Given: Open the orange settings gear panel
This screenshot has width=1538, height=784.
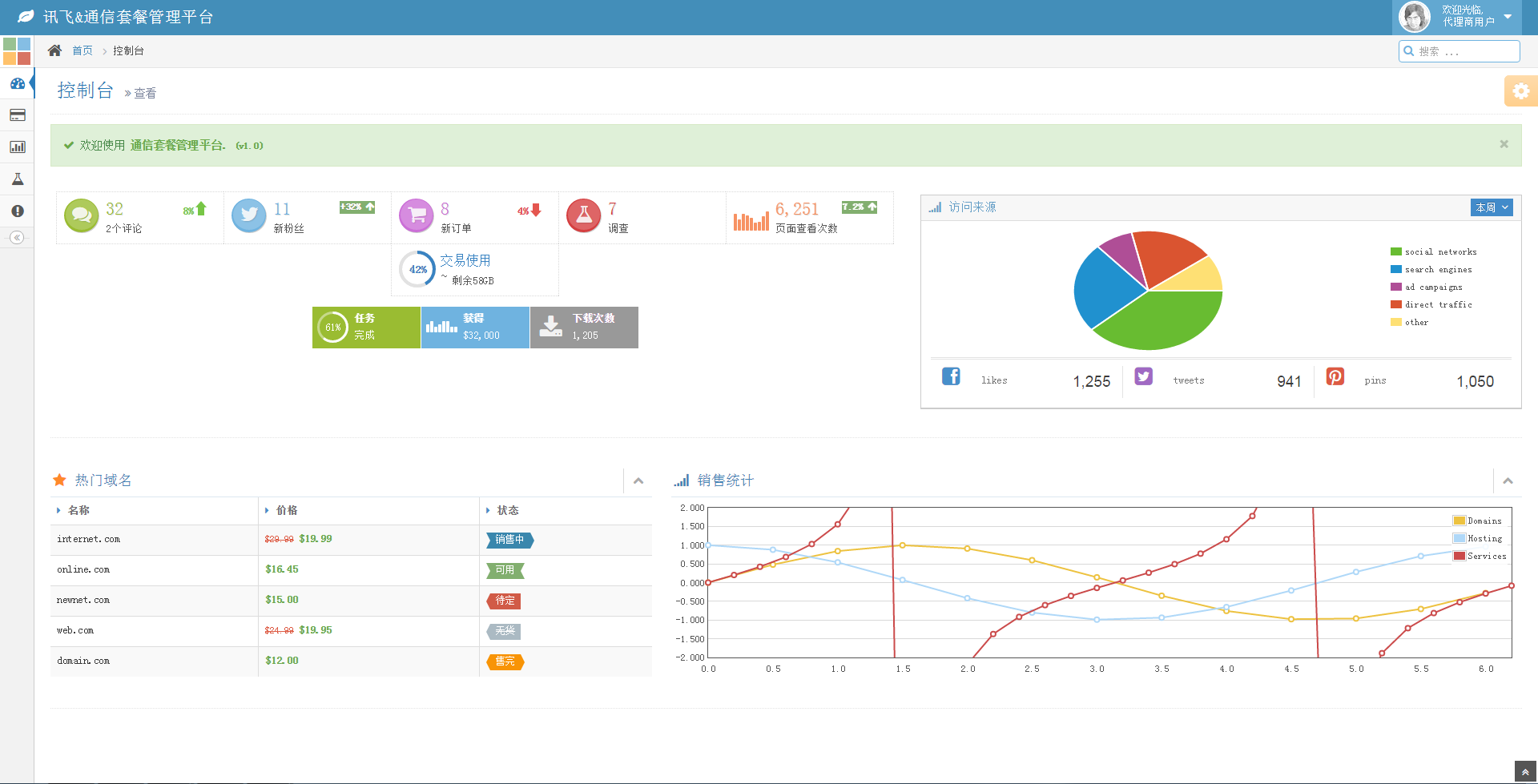Looking at the screenshot, I should coord(1520,91).
